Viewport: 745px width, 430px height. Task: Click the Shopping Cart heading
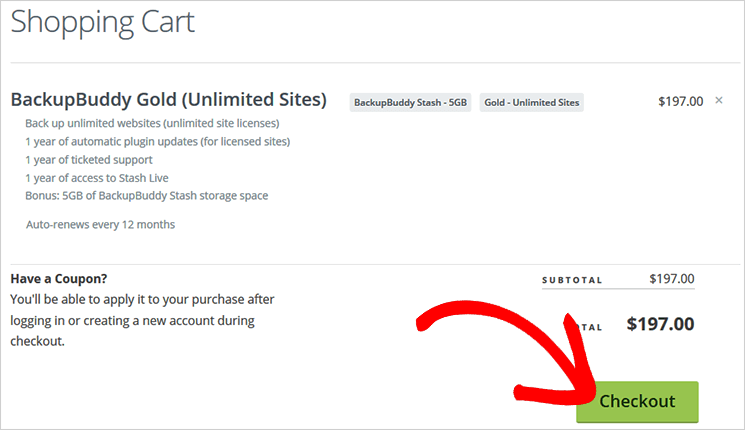(x=103, y=22)
